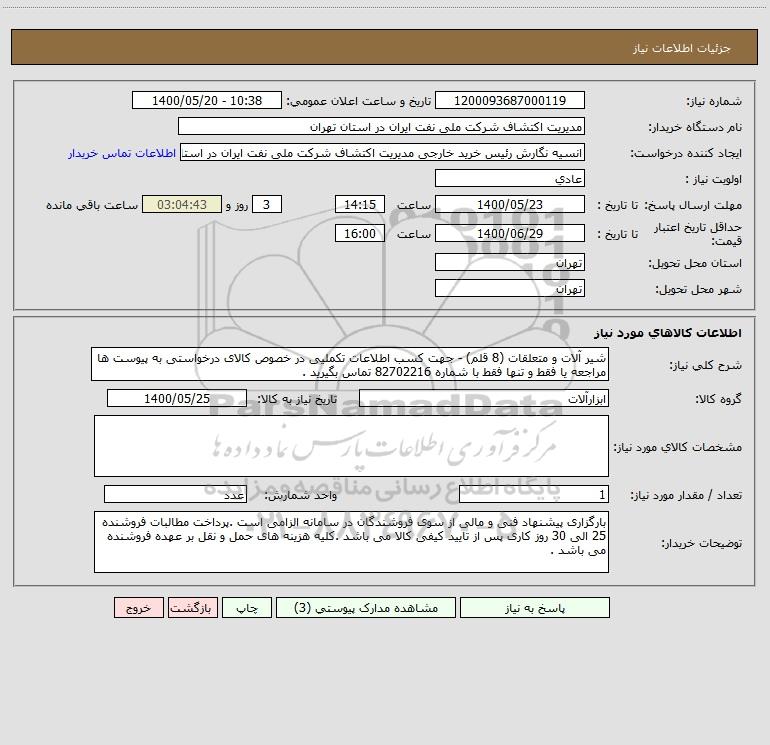Click the نام دستگاه خریدار label
The image size is (770, 745).
pos(695,127)
